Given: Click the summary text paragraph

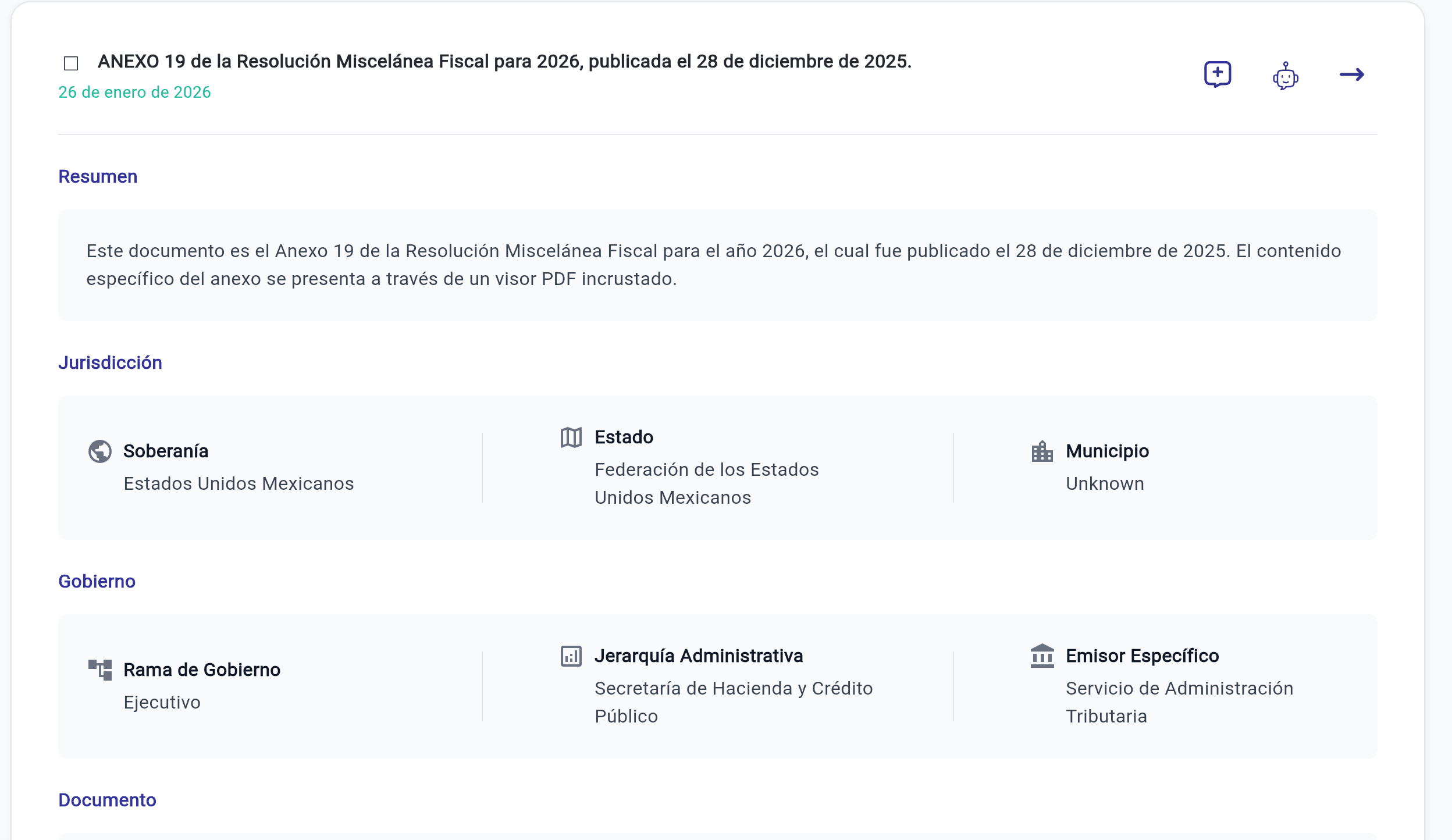Looking at the screenshot, I should tap(713, 265).
